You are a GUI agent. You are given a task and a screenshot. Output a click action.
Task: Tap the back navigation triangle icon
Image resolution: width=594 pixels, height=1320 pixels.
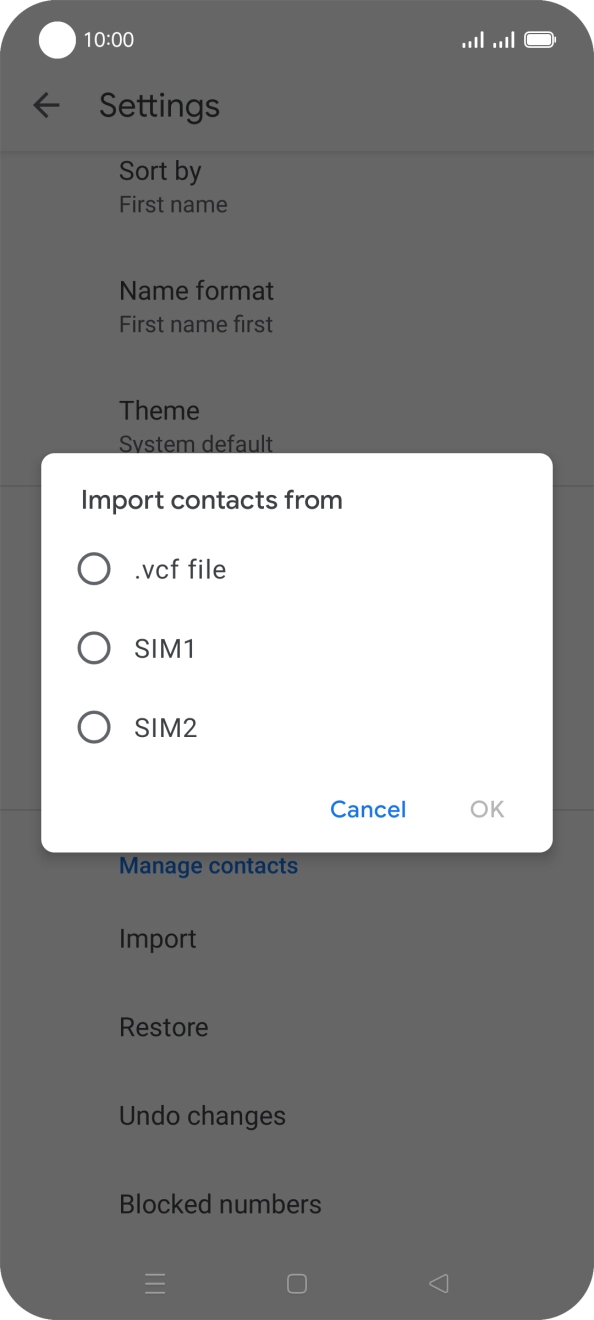click(438, 1283)
